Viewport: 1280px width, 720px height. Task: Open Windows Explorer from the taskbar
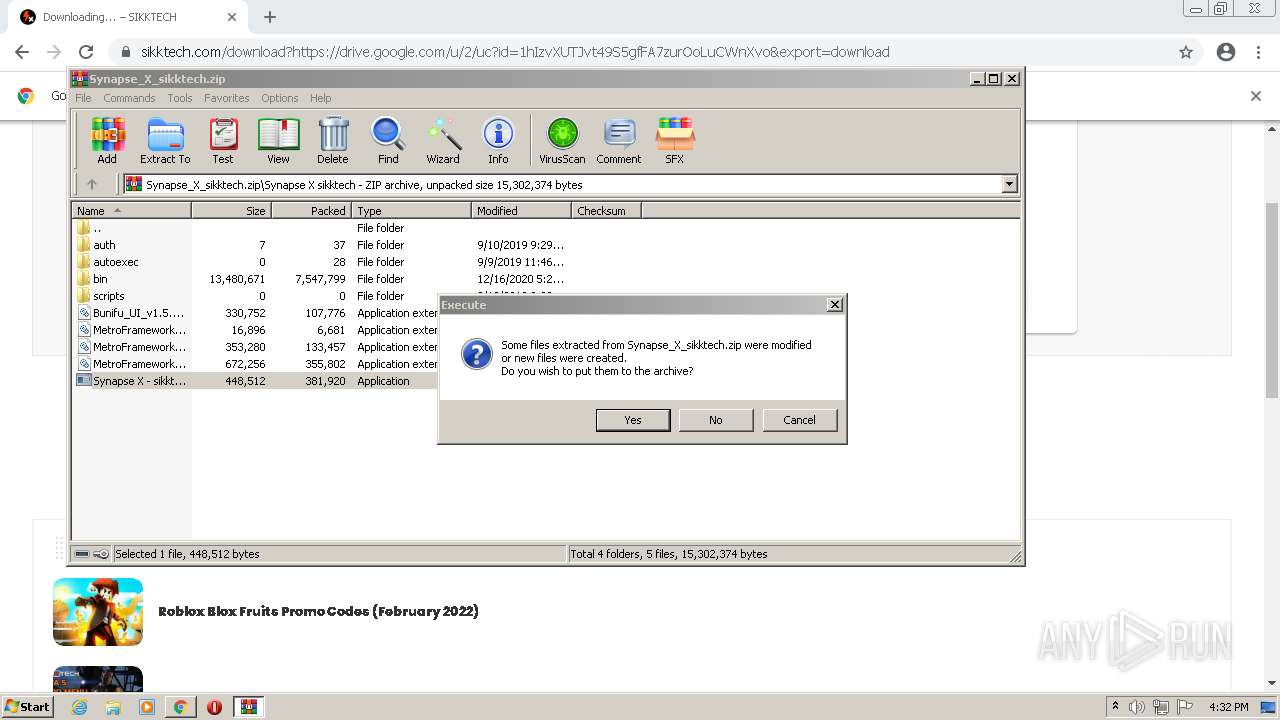tap(113, 707)
